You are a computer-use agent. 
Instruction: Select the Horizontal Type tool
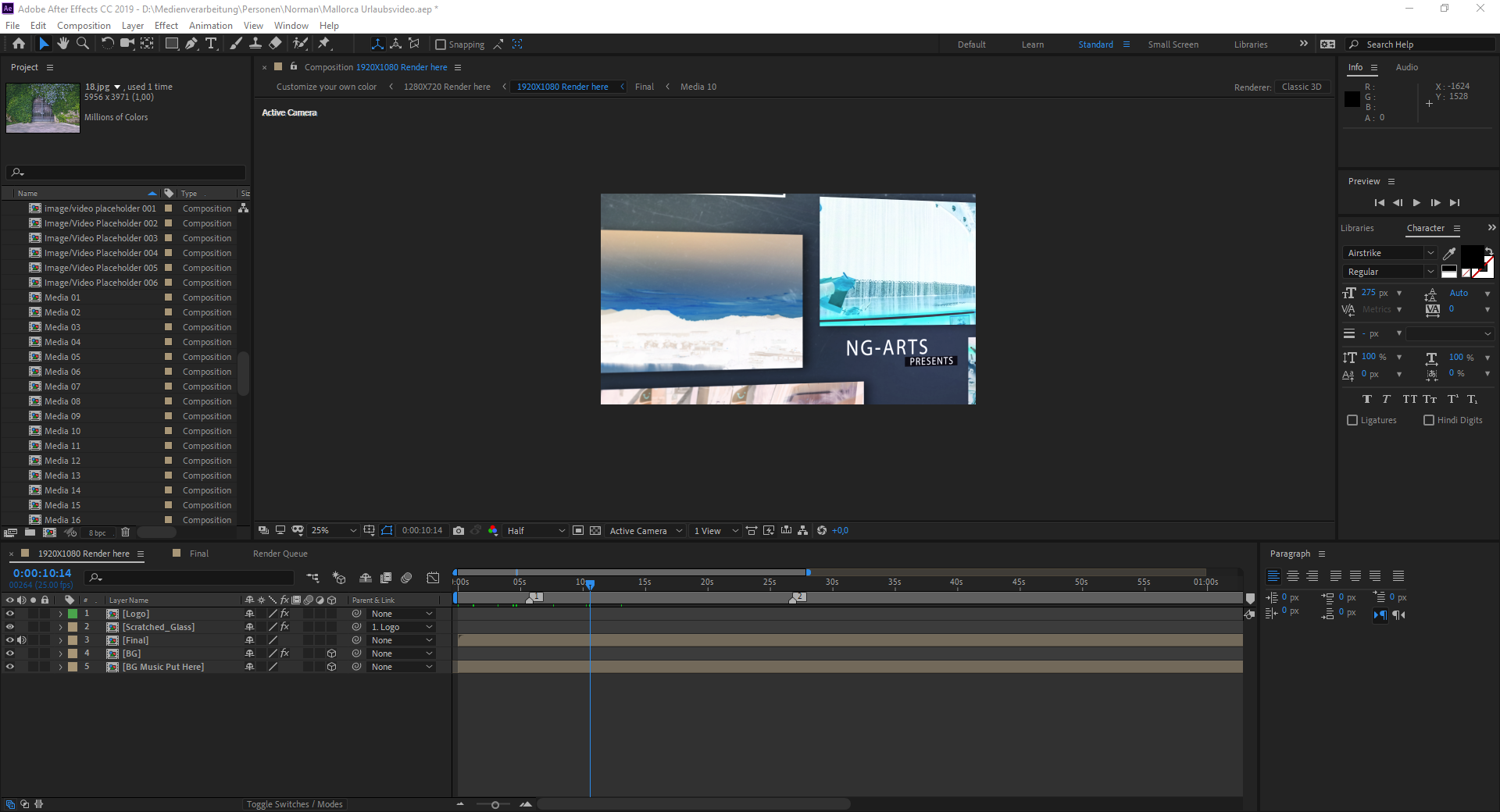[x=211, y=44]
